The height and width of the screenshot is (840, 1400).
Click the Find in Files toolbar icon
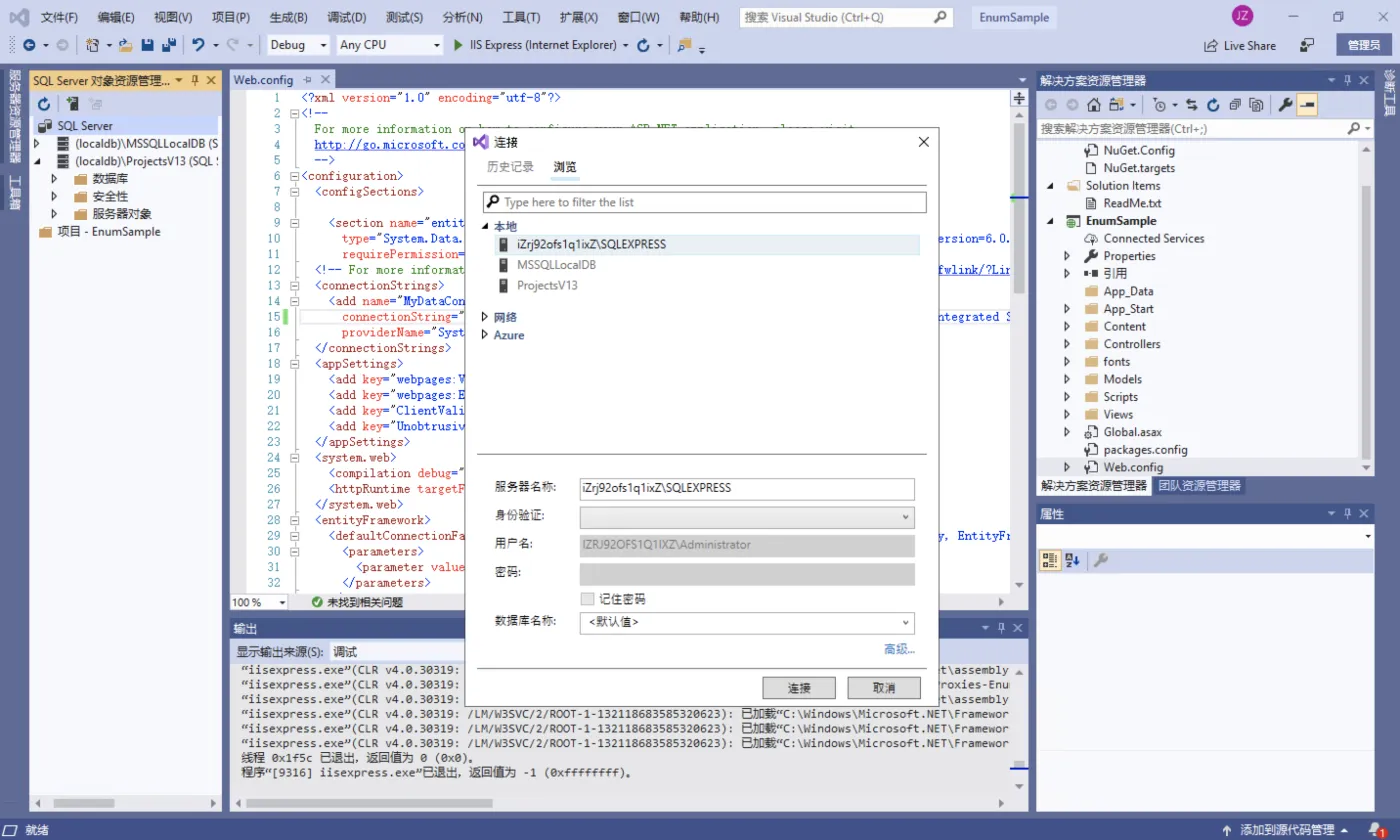point(685,45)
